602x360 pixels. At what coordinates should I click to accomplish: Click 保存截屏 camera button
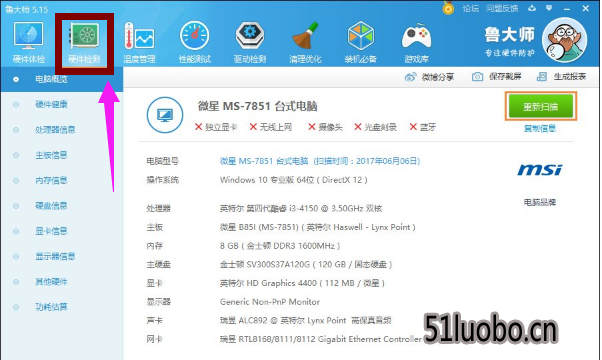(x=496, y=77)
